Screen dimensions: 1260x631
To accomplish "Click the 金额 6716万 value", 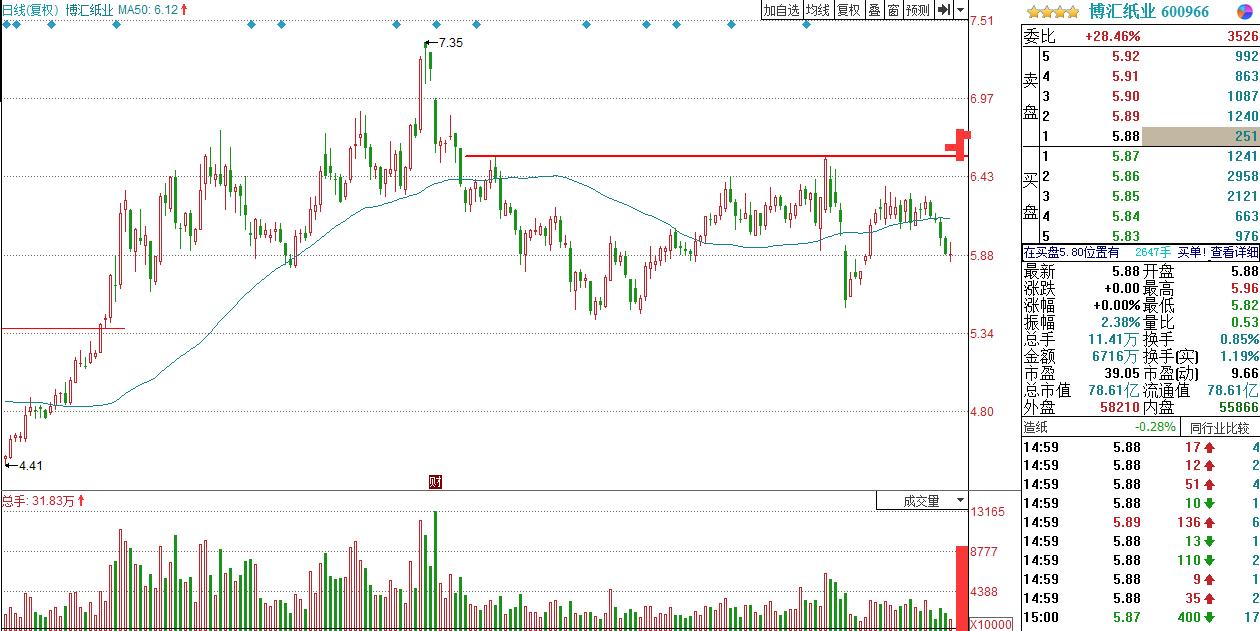I will (1118, 356).
